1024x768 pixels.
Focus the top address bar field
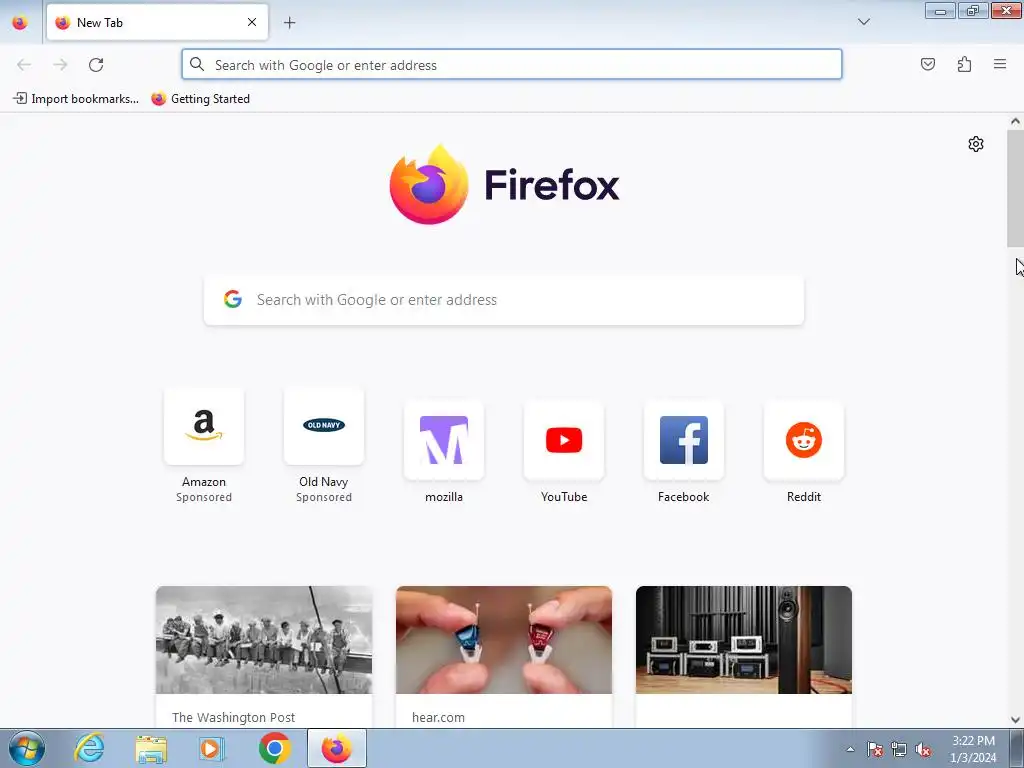pos(512,64)
